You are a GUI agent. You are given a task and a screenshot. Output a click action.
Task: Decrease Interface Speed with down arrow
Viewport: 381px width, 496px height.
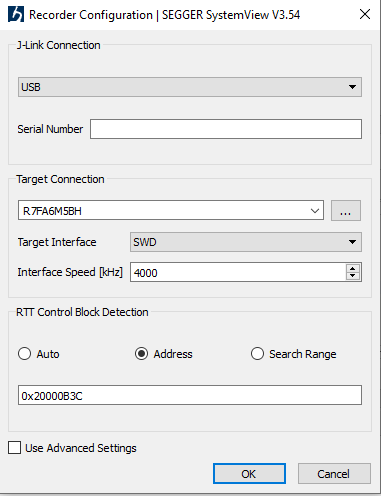pyautogui.click(x=353, y=276)
